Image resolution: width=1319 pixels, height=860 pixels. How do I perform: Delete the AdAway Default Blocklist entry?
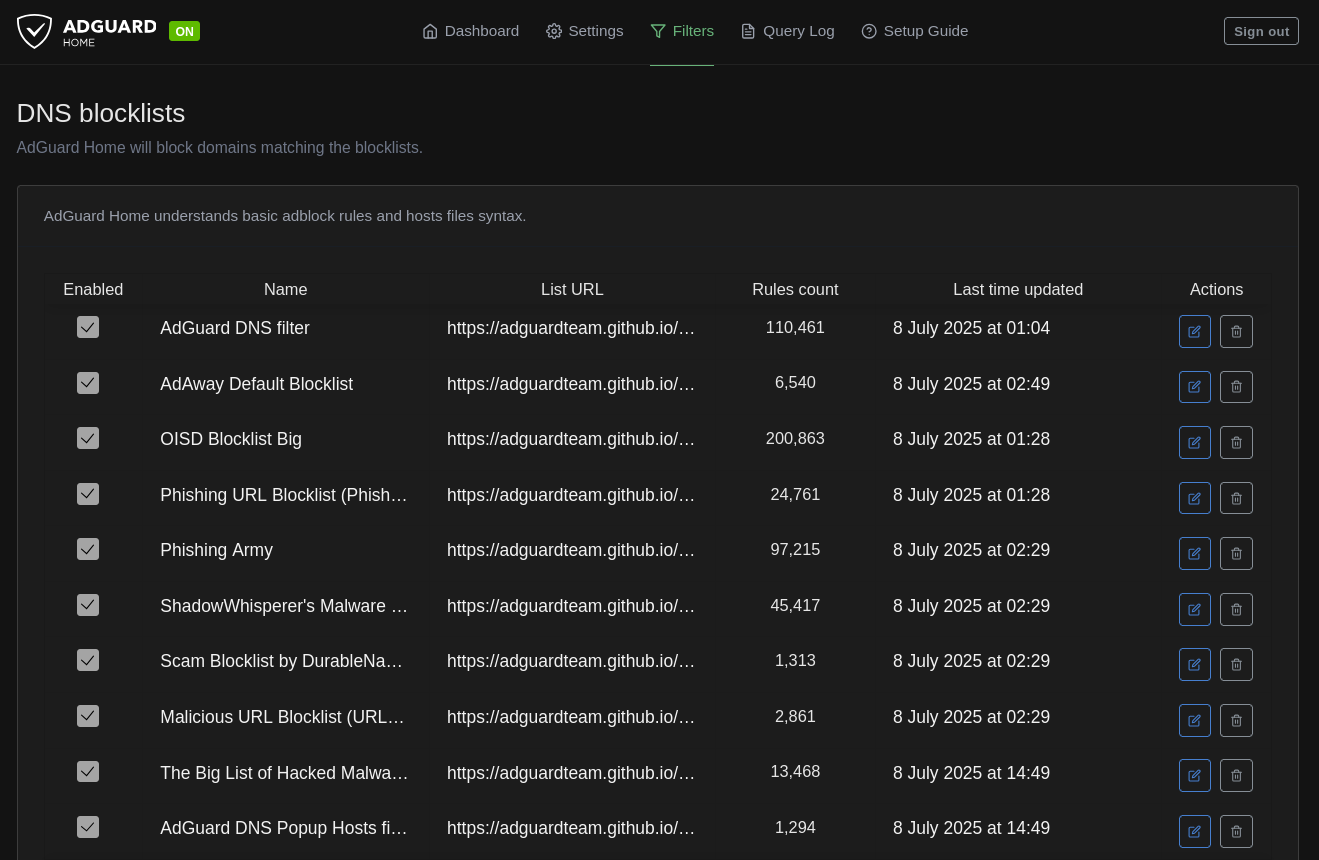pos(1236,387)
